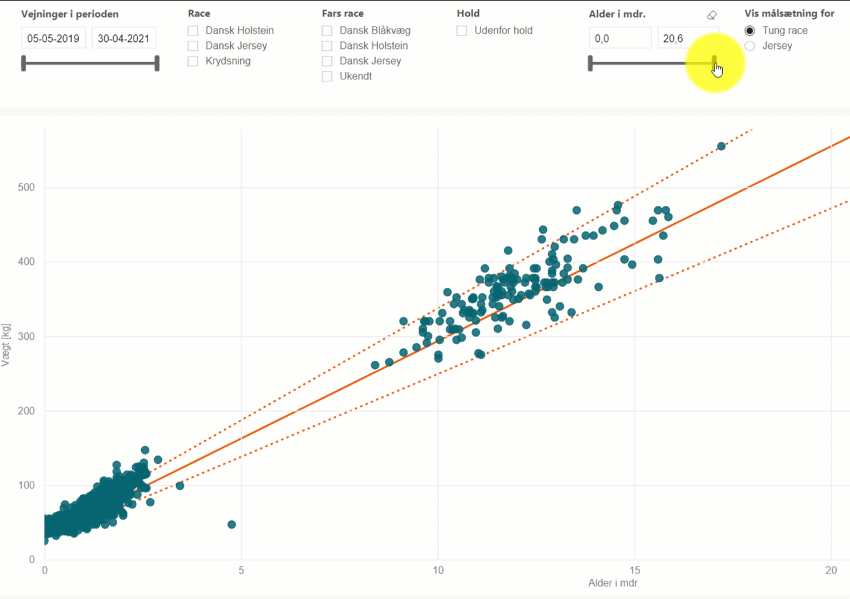850x599 pixels.
Task: Click the start date field 05-05-2019
Action: (54, 38)
